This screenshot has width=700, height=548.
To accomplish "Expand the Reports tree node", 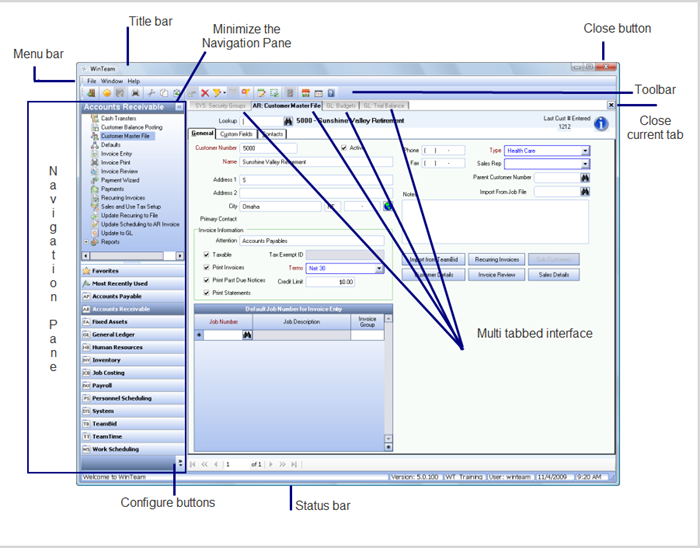I will pyautogui.click(x=86, y=241).
